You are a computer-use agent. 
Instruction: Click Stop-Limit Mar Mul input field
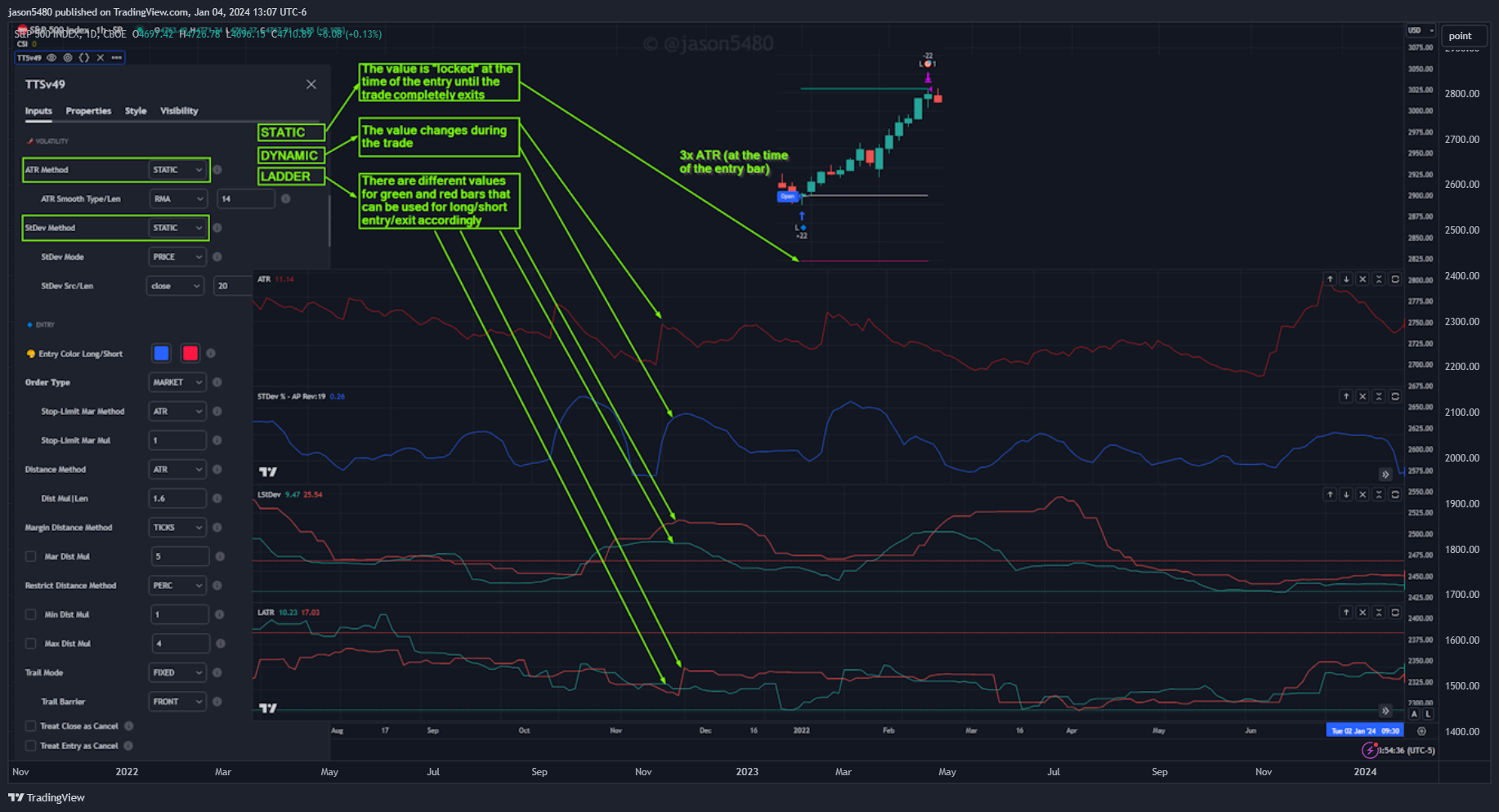[x=177, y=440]
